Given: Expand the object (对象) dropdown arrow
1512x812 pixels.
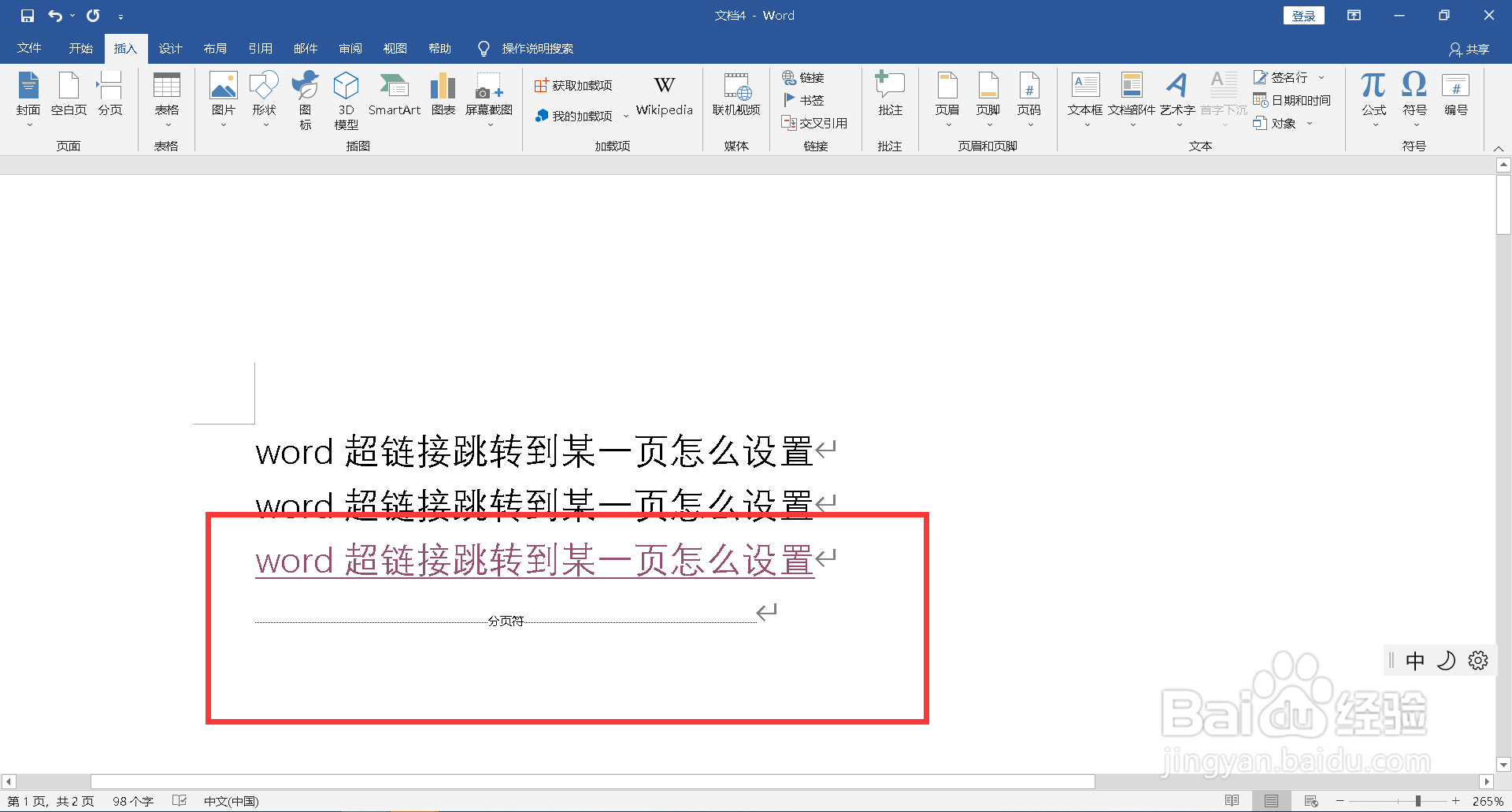Looking at the screenshot, I should [x=1310, y=123].
